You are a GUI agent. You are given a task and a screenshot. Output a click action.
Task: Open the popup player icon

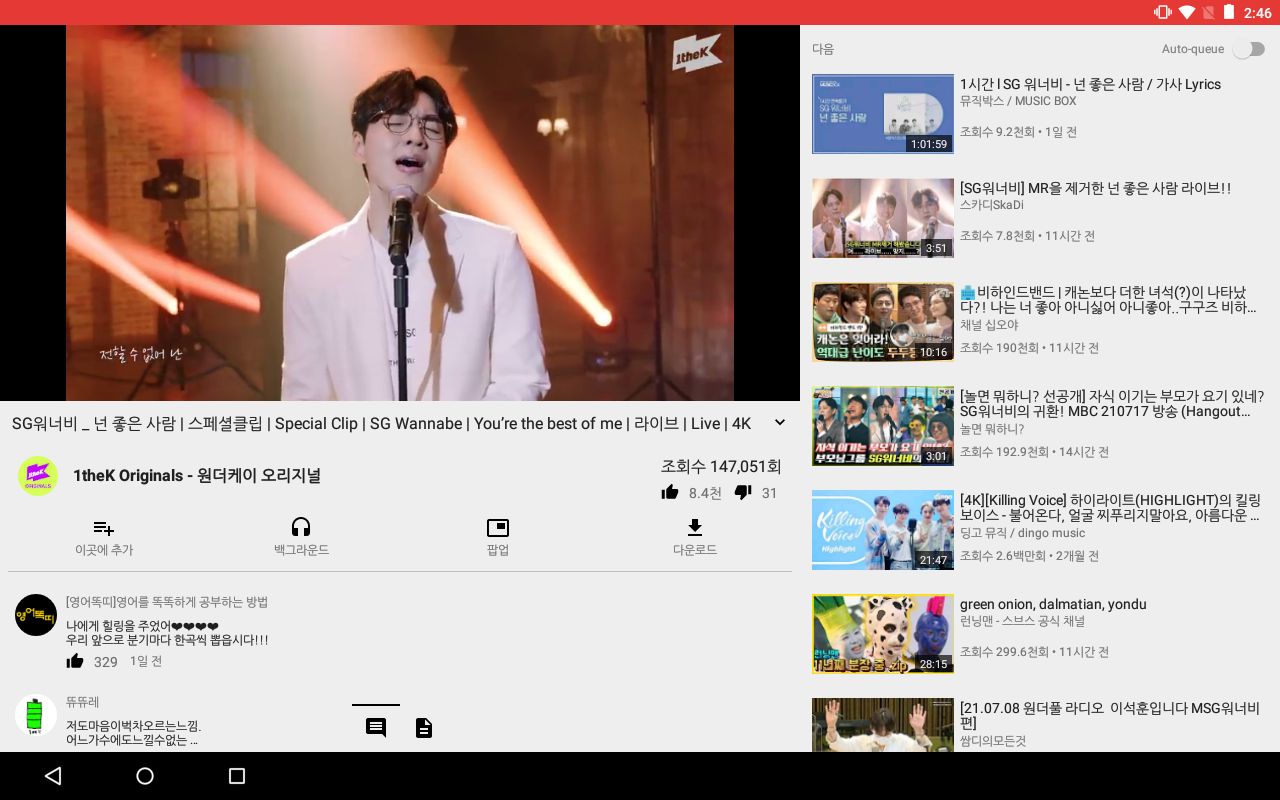[498, 528]
